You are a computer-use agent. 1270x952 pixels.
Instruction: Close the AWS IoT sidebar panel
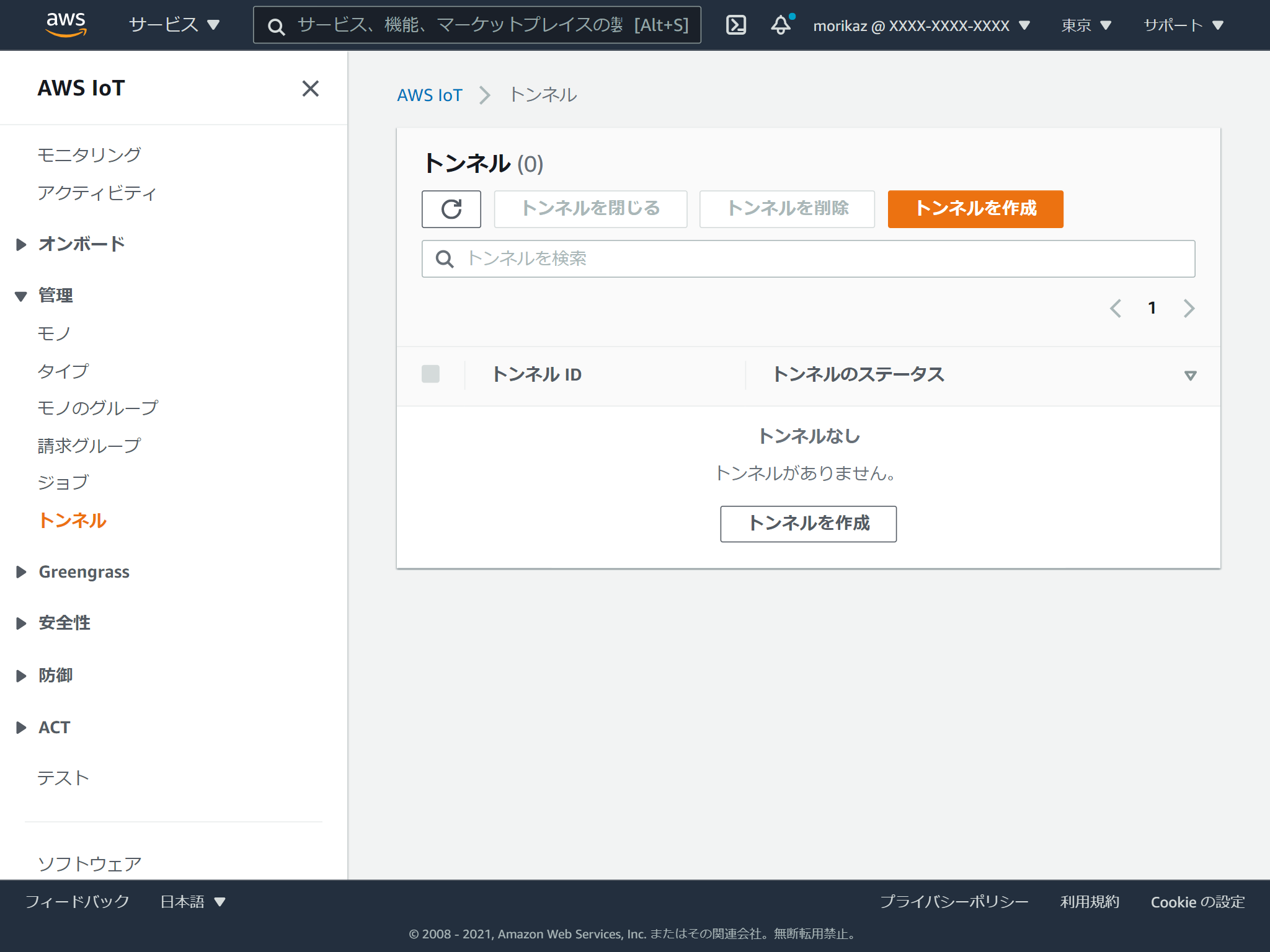tap(311, 89)
